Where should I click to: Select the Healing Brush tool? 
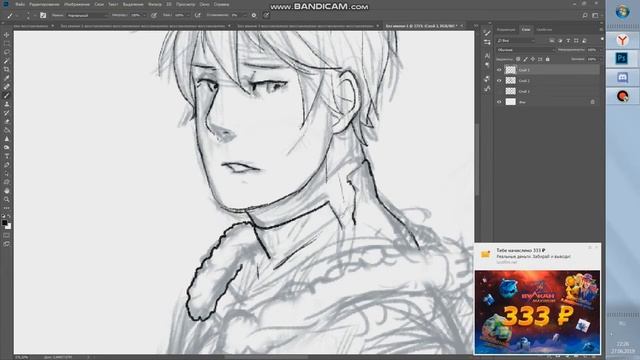[x=7, y=87]
